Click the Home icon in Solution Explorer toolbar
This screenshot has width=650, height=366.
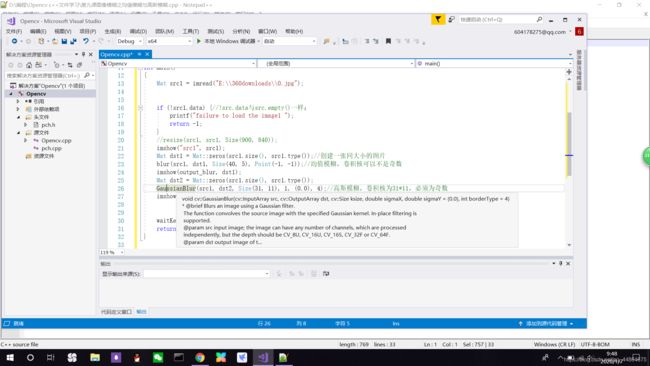[x=29, y=65]
